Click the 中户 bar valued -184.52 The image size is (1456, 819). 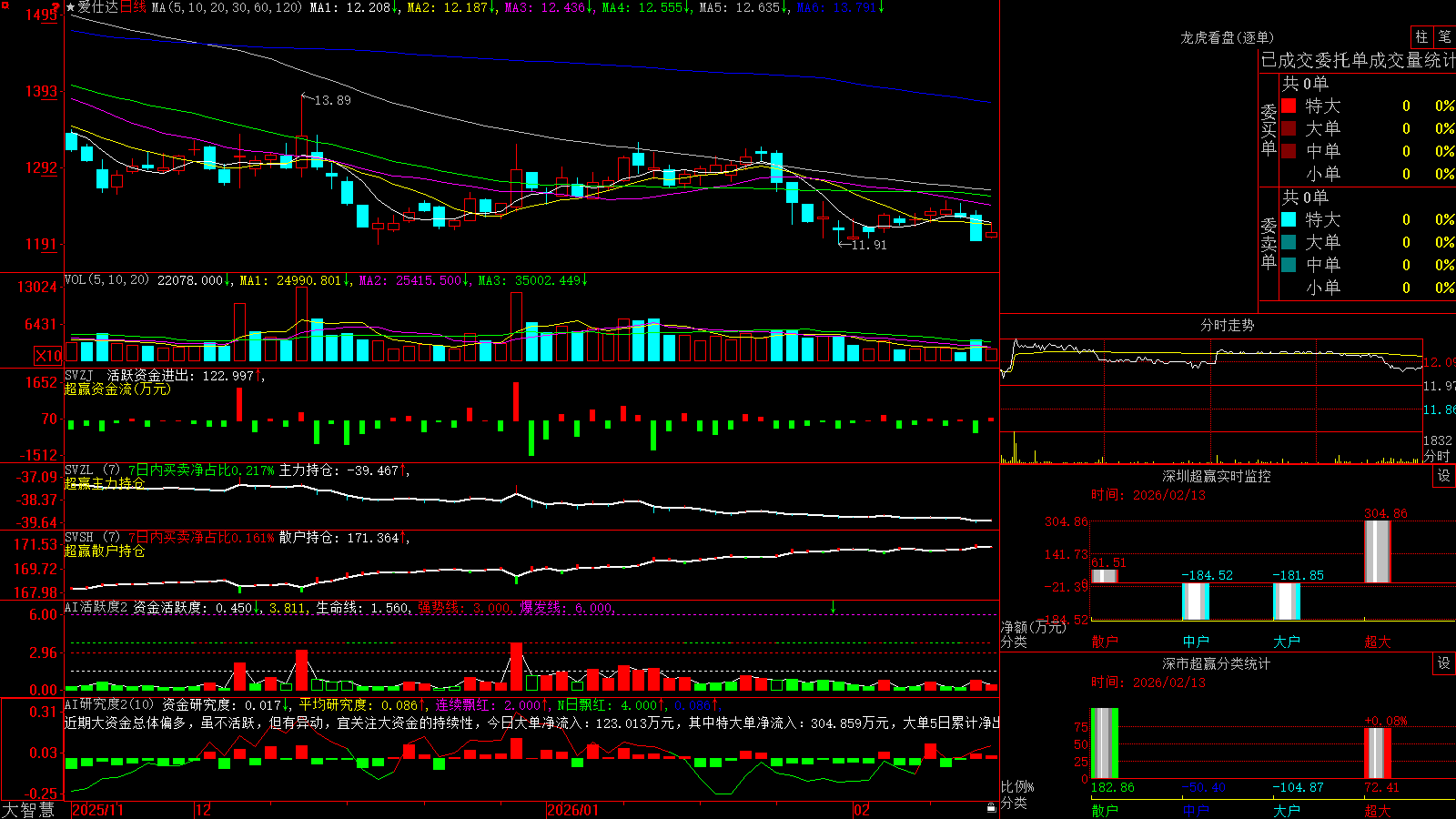(1196, 602)
